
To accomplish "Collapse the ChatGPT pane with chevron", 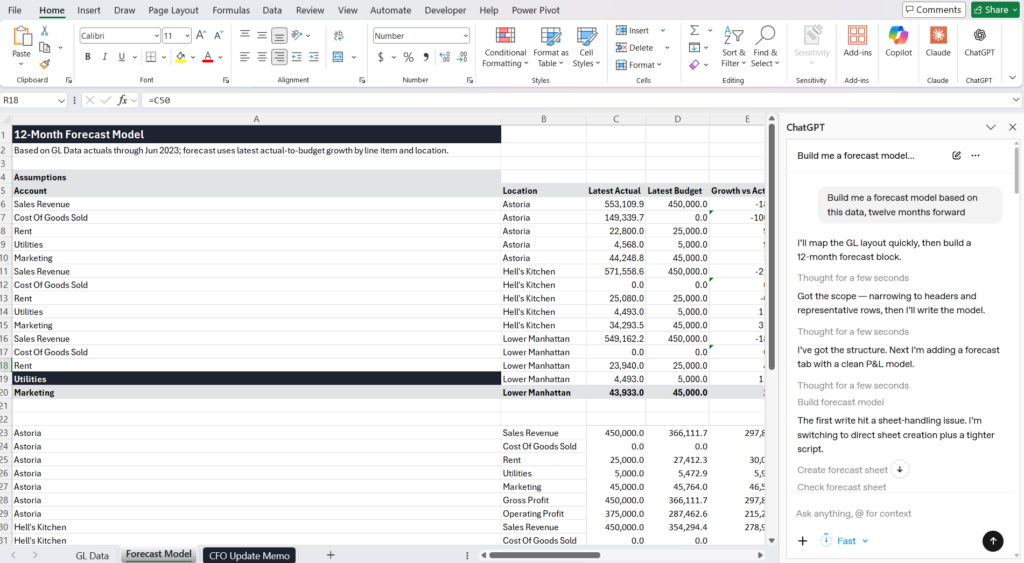I will point(991,127).
